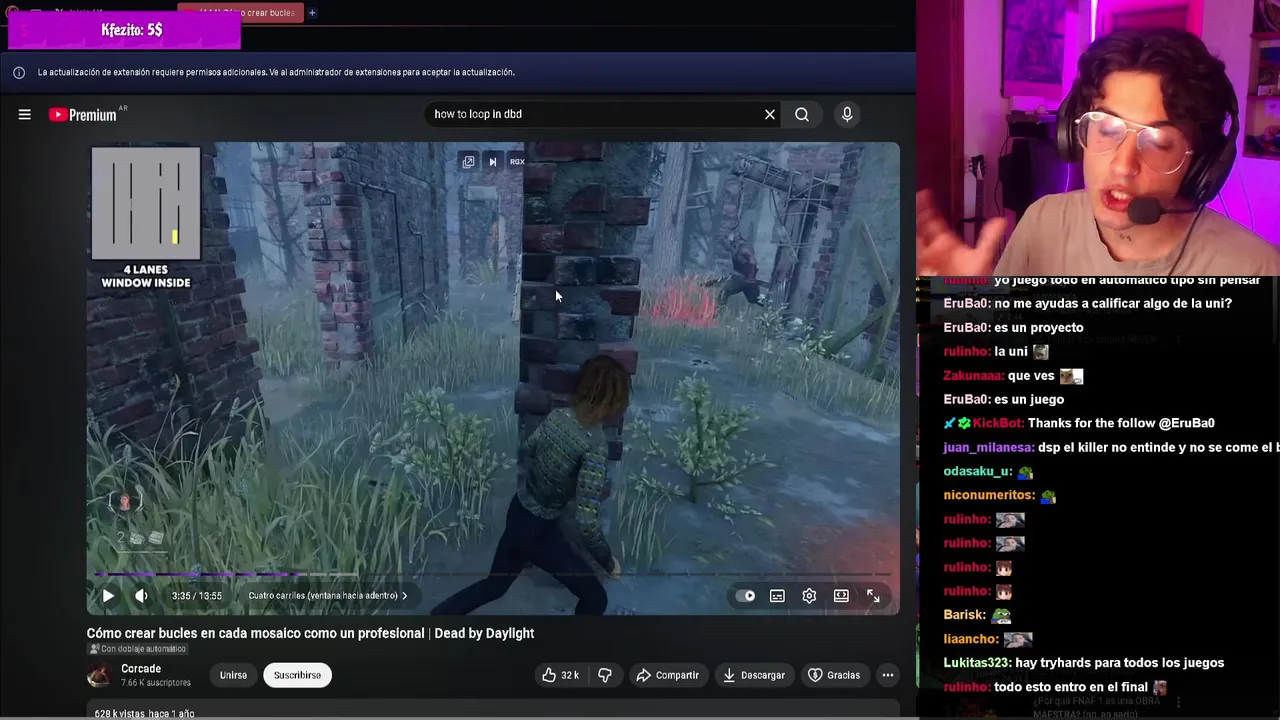Switch to theater mode
This screenshot has width=1280, height=720.
(x=841, y=596)
